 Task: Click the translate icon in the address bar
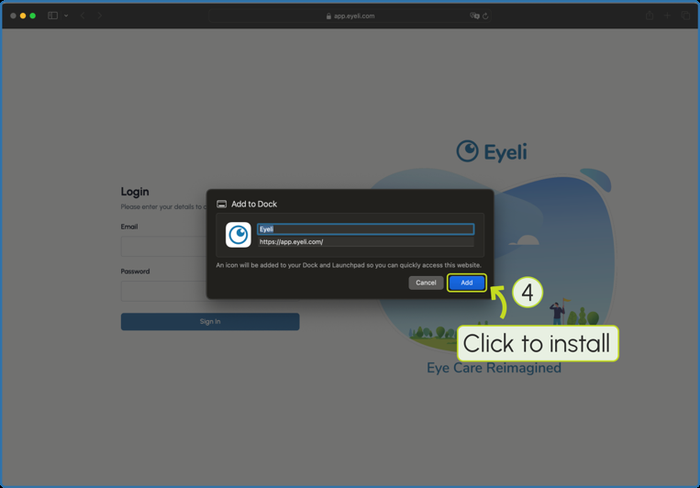click(474, 16)
